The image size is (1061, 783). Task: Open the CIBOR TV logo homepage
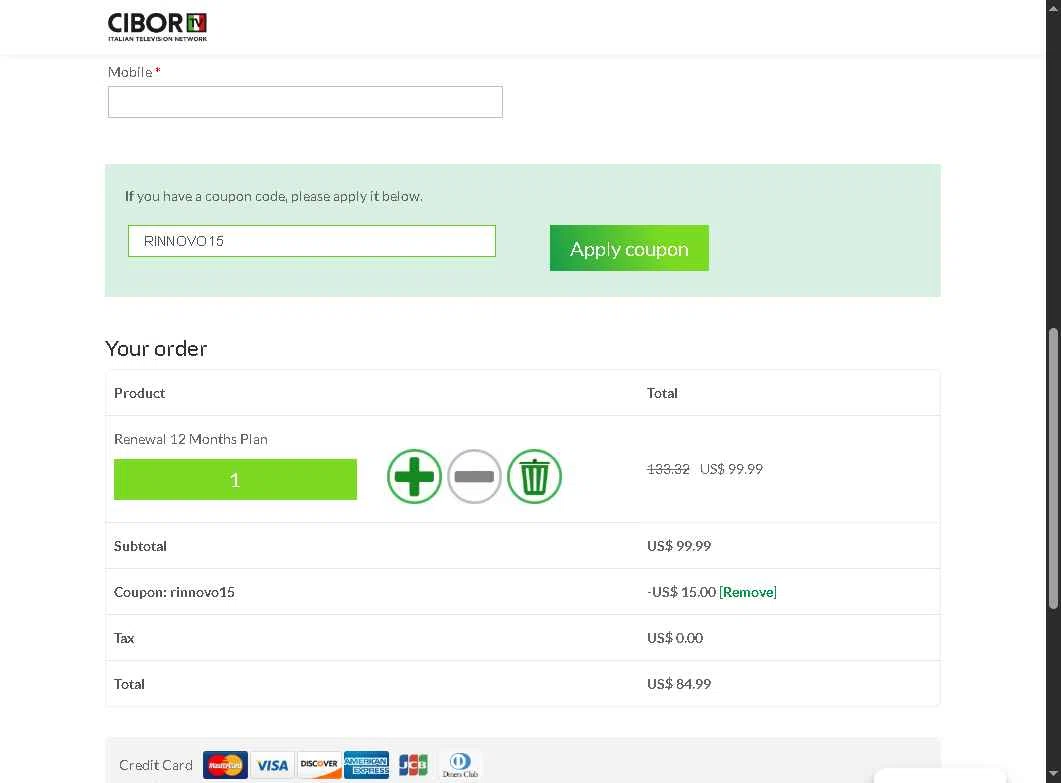(157, 27)
